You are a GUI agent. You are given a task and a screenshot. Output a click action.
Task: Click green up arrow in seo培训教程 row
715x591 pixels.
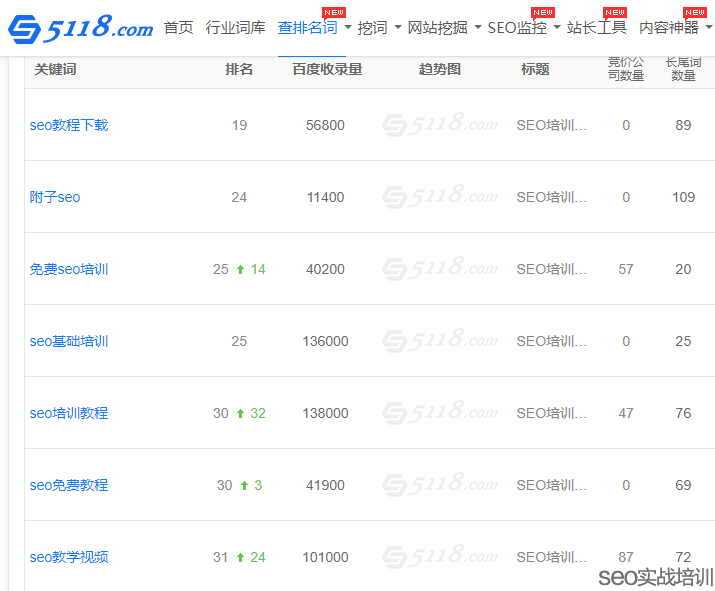[240, 413]
